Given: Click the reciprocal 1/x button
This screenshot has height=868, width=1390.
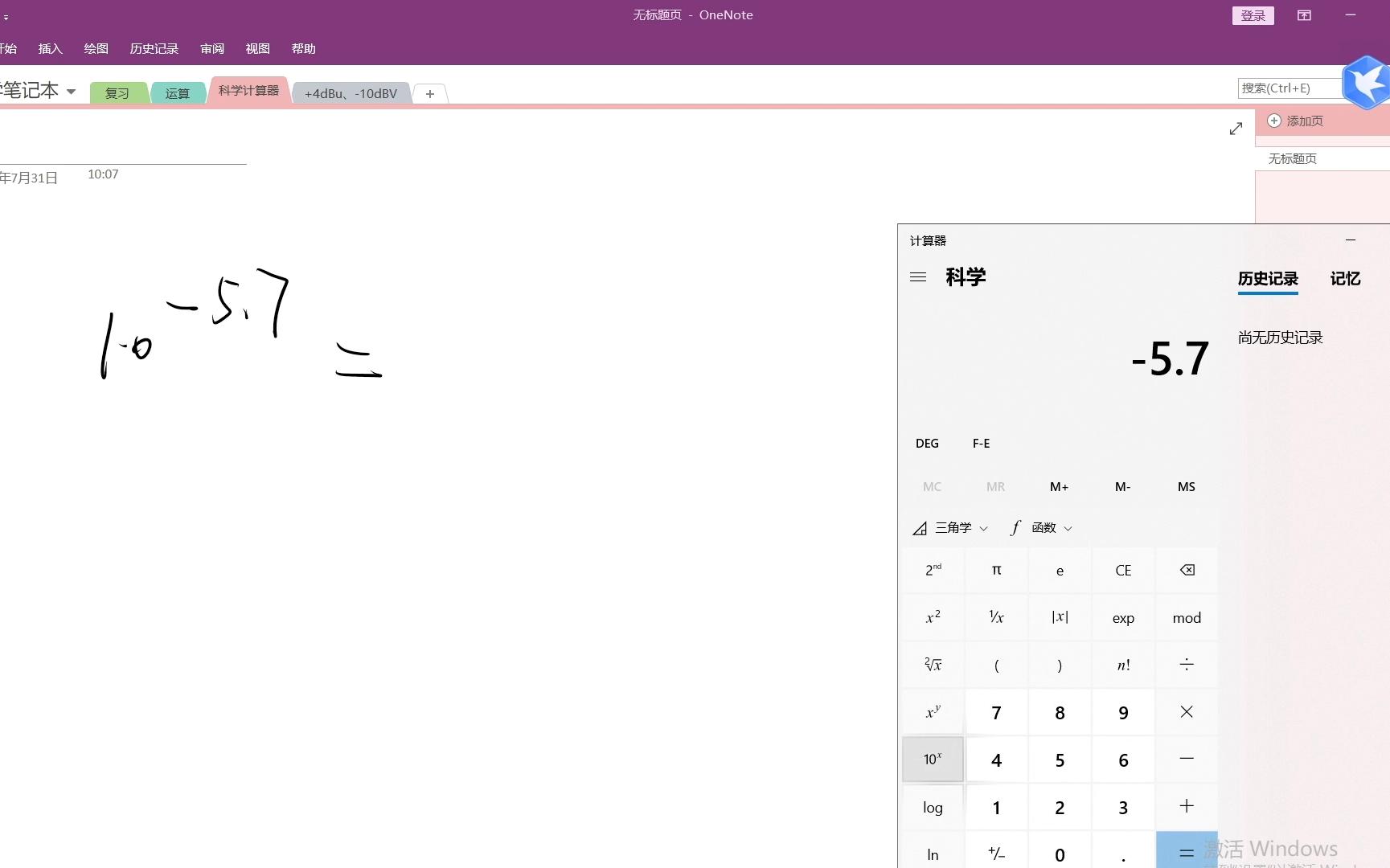Looking at the screenshot, I should coord(996,617).
